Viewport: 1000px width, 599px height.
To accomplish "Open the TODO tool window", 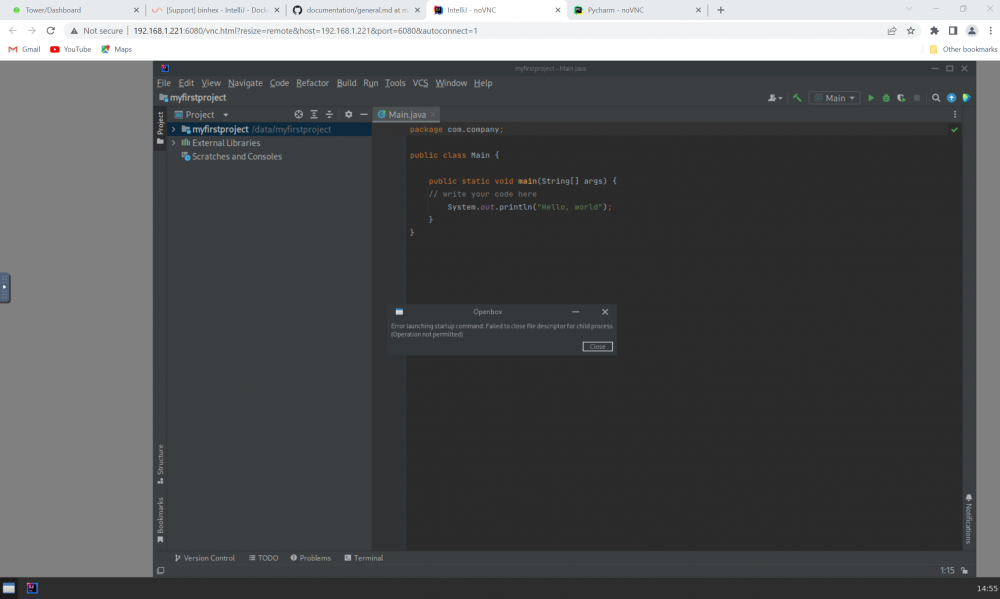I will [x=263, y=558].
